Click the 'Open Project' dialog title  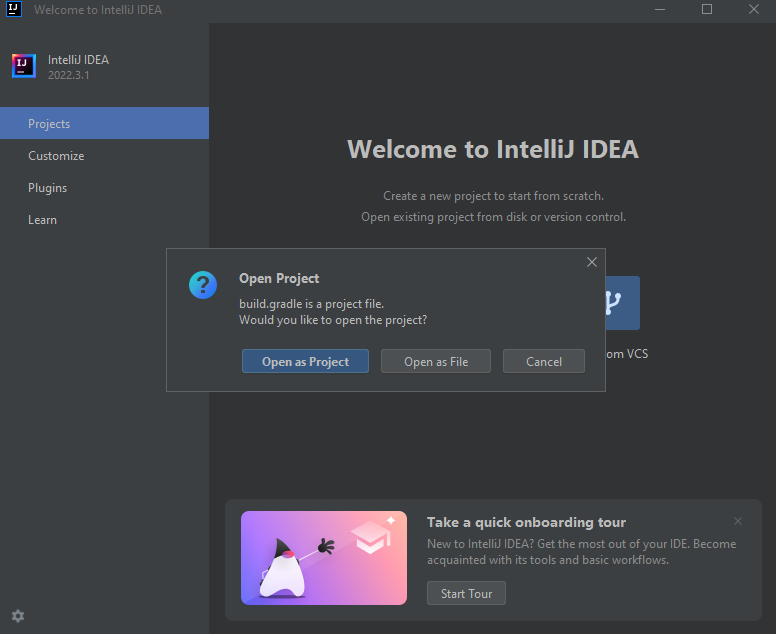click(279, 278)
